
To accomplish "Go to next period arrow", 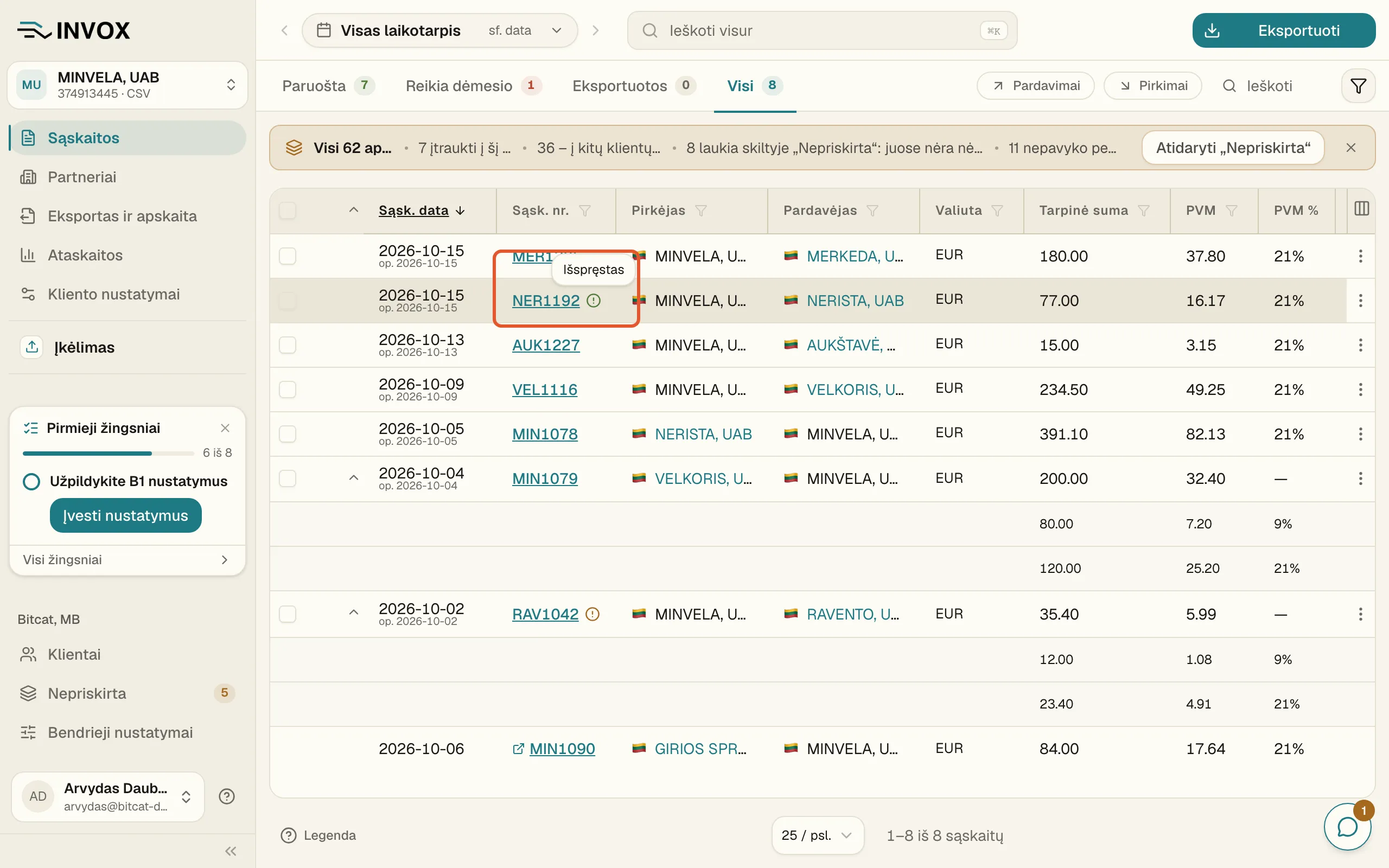I will (595, 30).
